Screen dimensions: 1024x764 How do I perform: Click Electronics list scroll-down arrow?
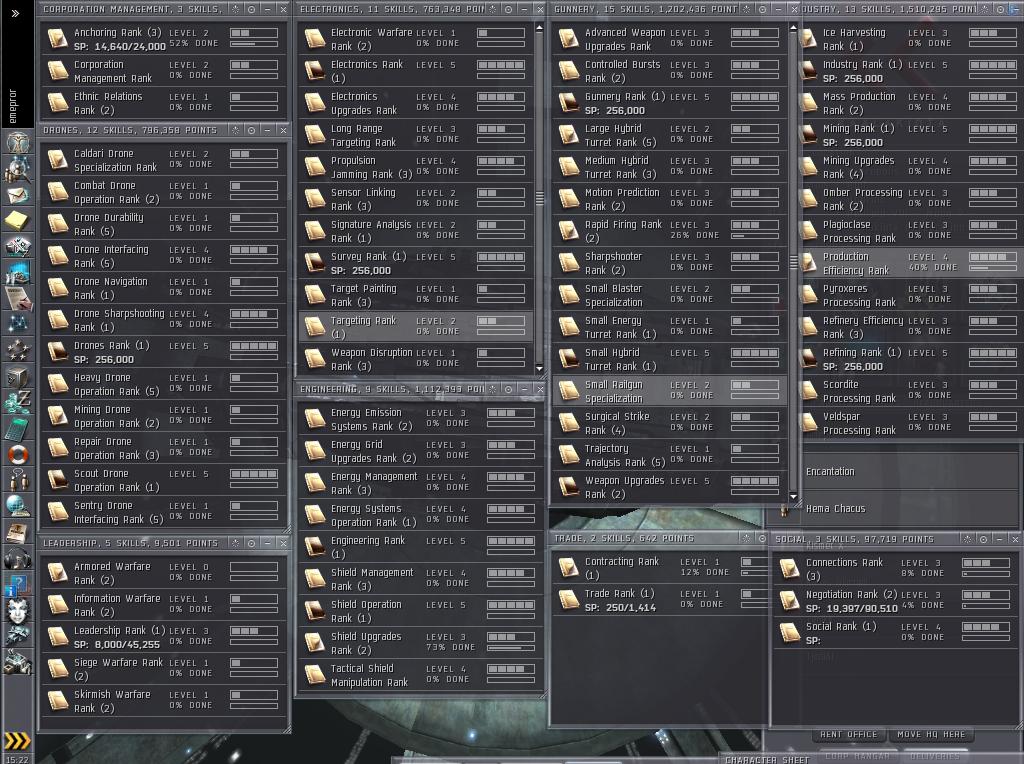point(539,368)
